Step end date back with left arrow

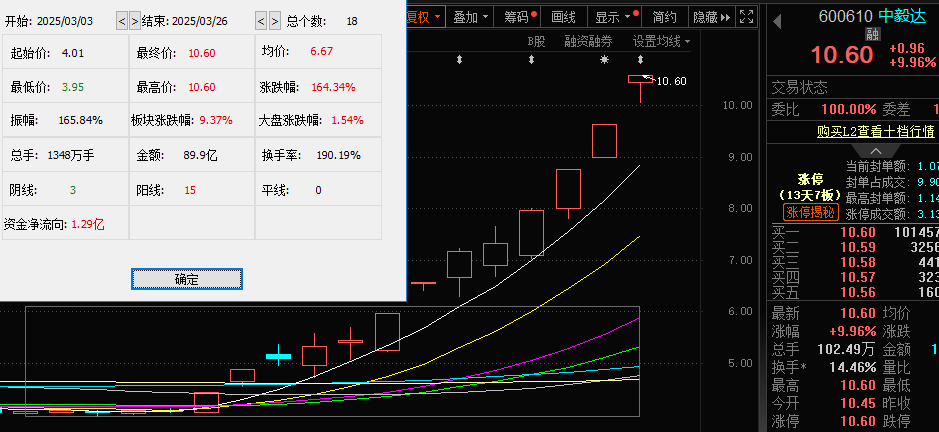point(260,20)
